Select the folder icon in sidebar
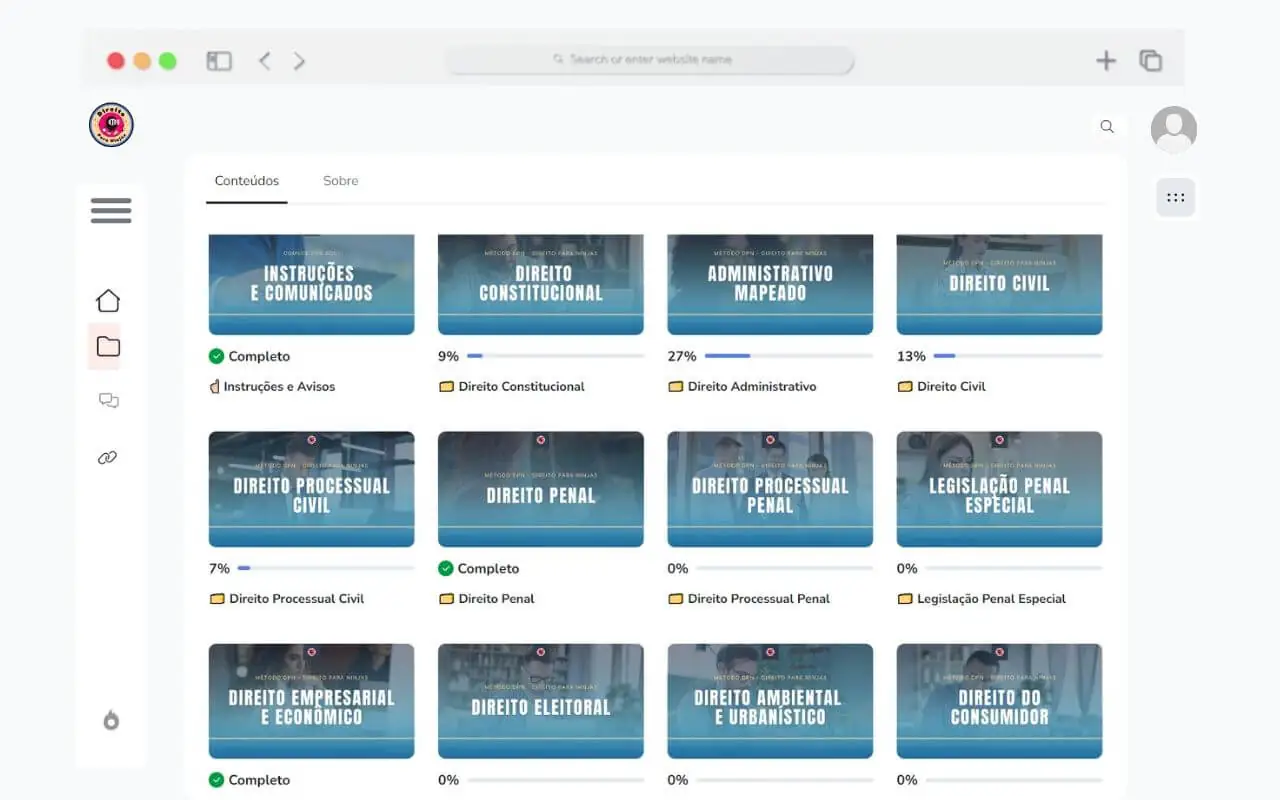Image resolution: width=1280 pixels, height=800 pixels. (x=108, y=347)
